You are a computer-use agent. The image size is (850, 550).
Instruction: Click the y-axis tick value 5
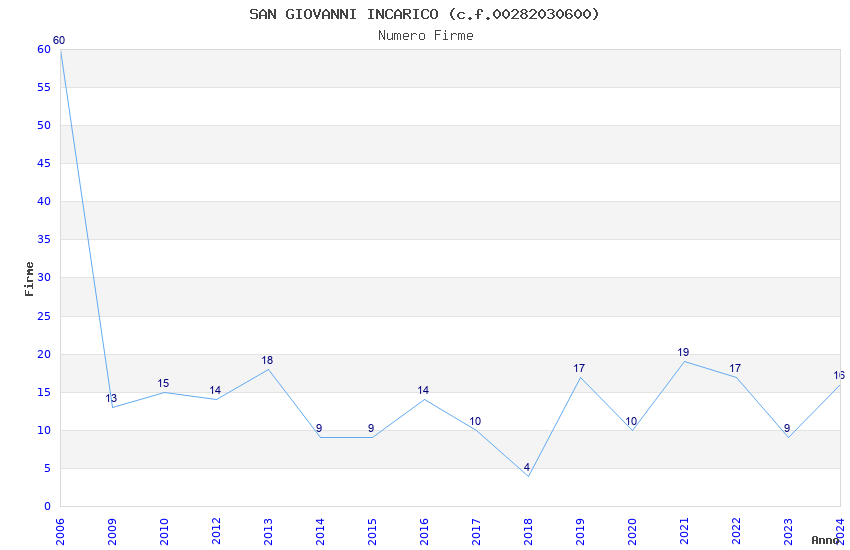click(x=47, y=468)
